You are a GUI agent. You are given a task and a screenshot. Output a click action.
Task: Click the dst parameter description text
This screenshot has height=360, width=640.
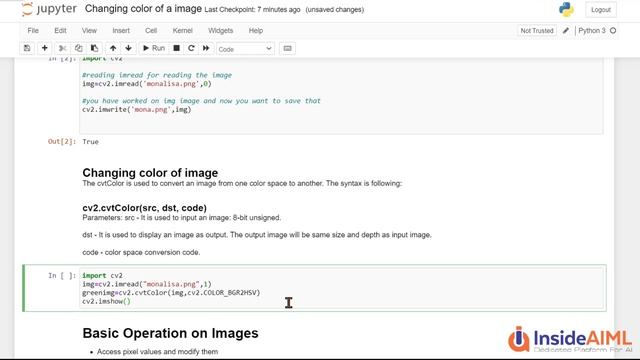[x=257, y=235]
